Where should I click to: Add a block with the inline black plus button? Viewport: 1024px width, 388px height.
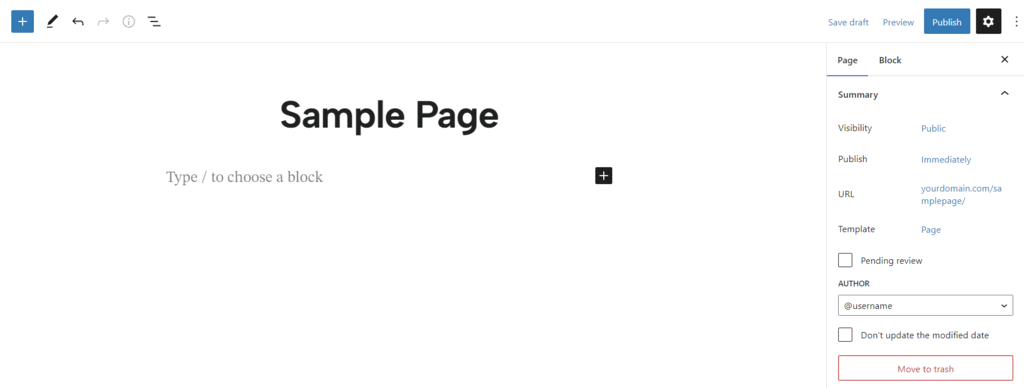[x=603, y=176]
